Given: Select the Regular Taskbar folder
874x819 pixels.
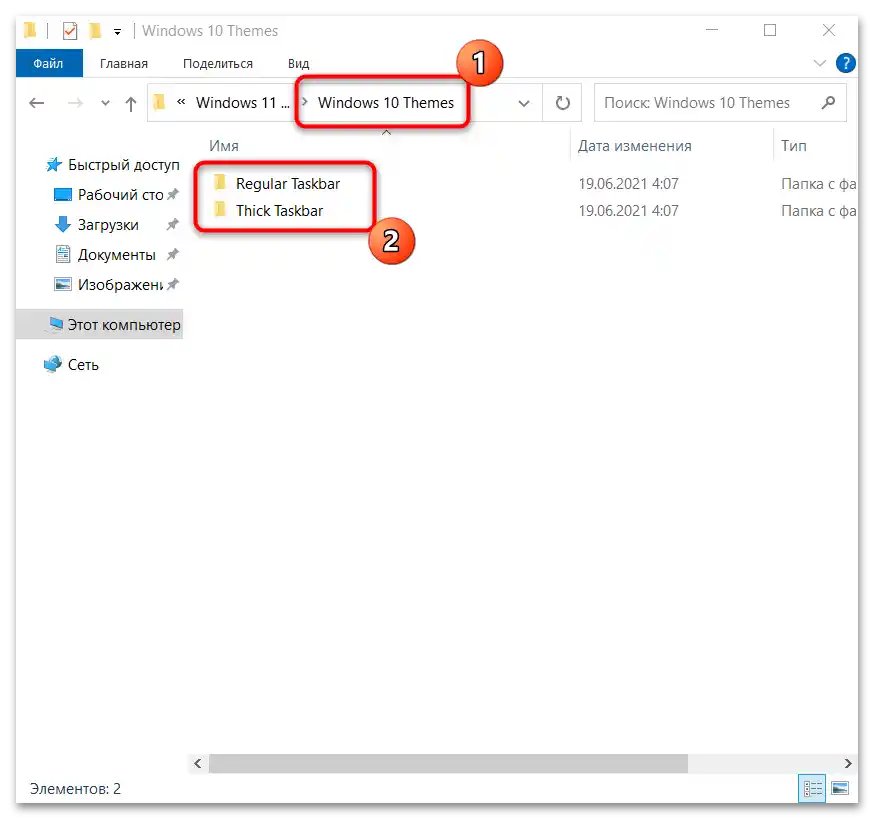Looking at the screenshot, I should (288, 184).
